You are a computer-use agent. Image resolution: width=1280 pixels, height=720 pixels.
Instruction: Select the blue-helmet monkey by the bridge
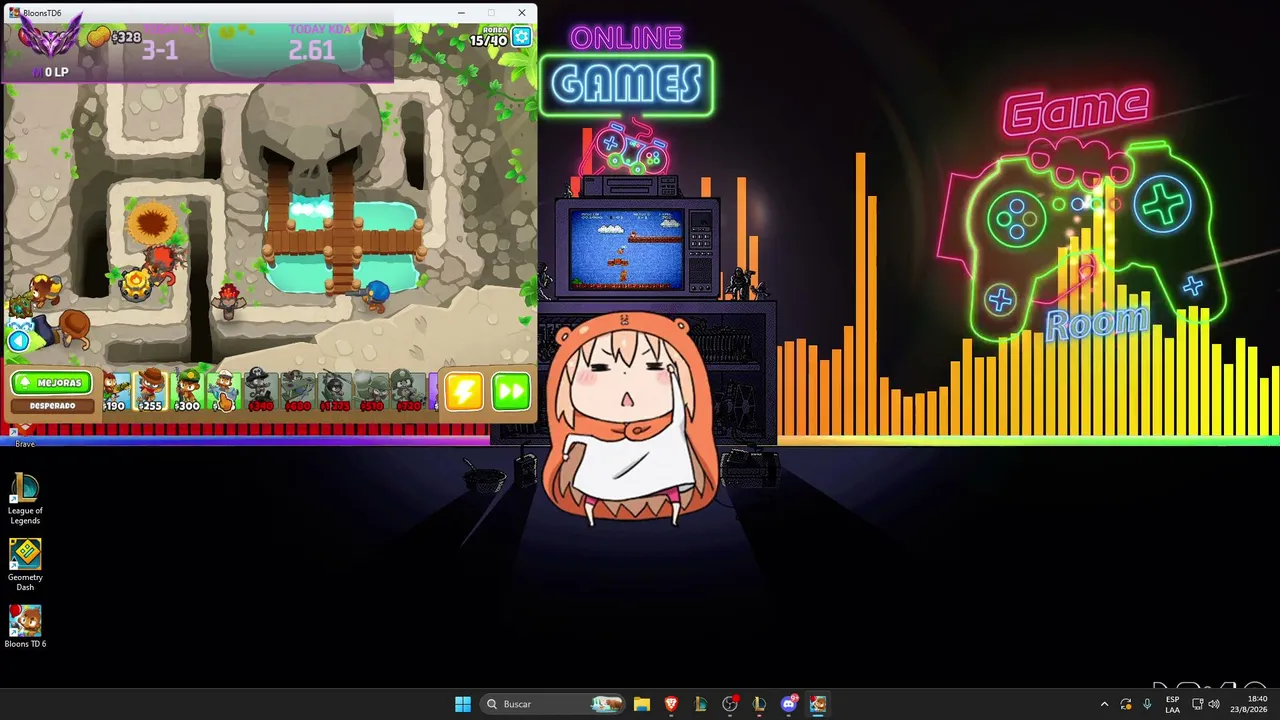375,294
